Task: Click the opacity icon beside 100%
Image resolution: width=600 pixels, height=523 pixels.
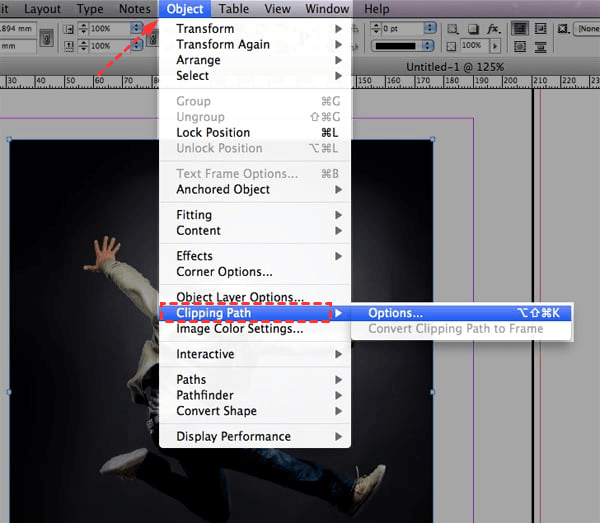Action: (x=450, y=47)
